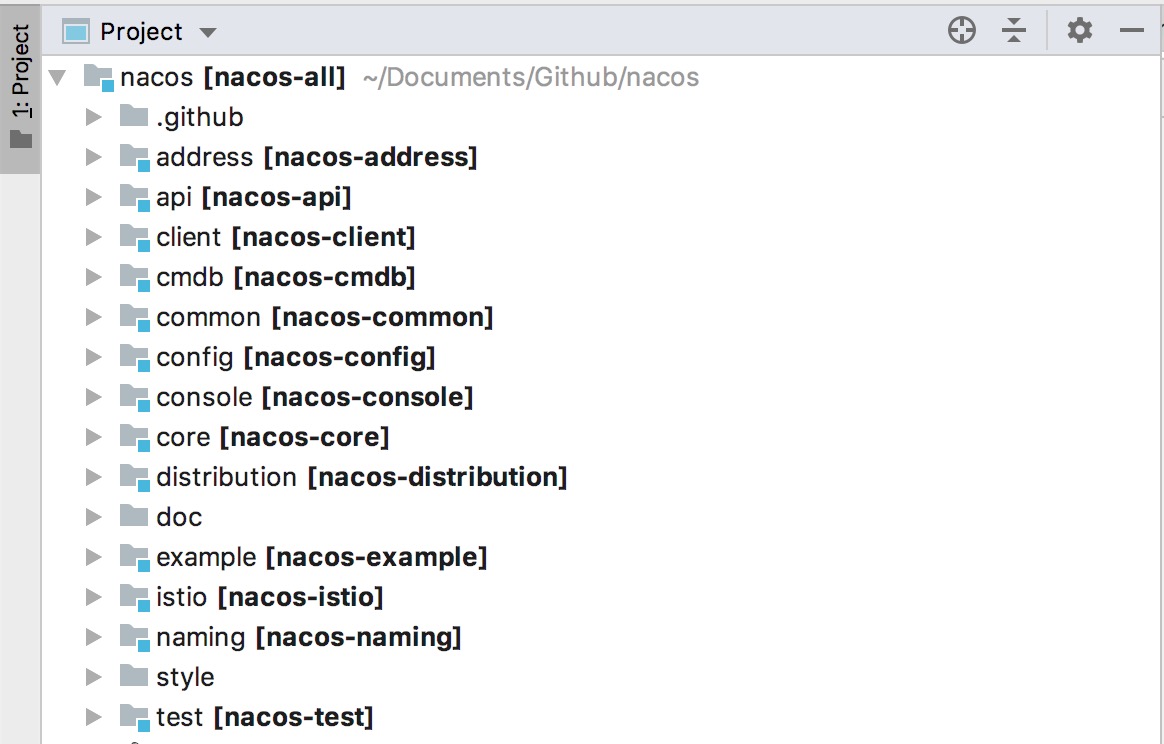Click the doc folder icon
This screenshot has width=1164, height=744.
[x=134, y=517]
